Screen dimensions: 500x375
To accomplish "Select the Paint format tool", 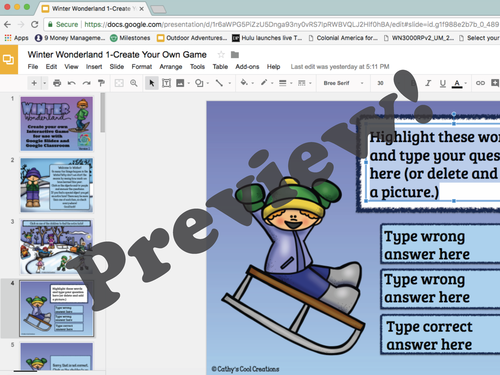I will tap(101, 83).
